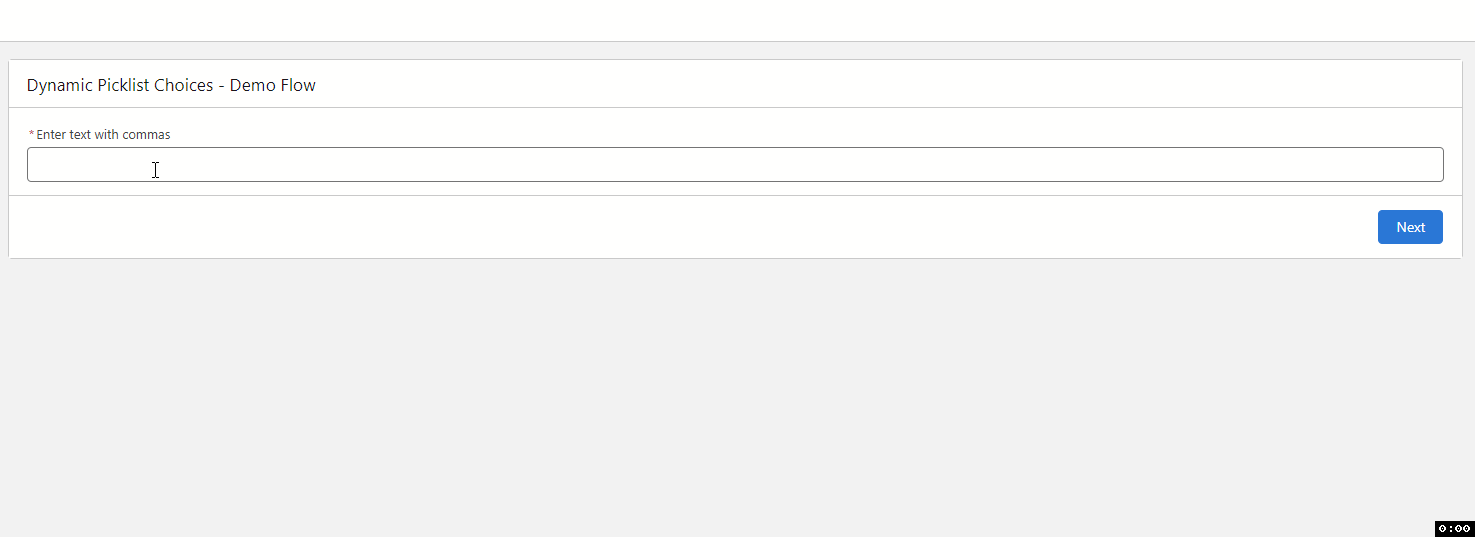Click the card header space right of the title
Image resolution: width=1475 pixels, height=537 pixels.
888,84
